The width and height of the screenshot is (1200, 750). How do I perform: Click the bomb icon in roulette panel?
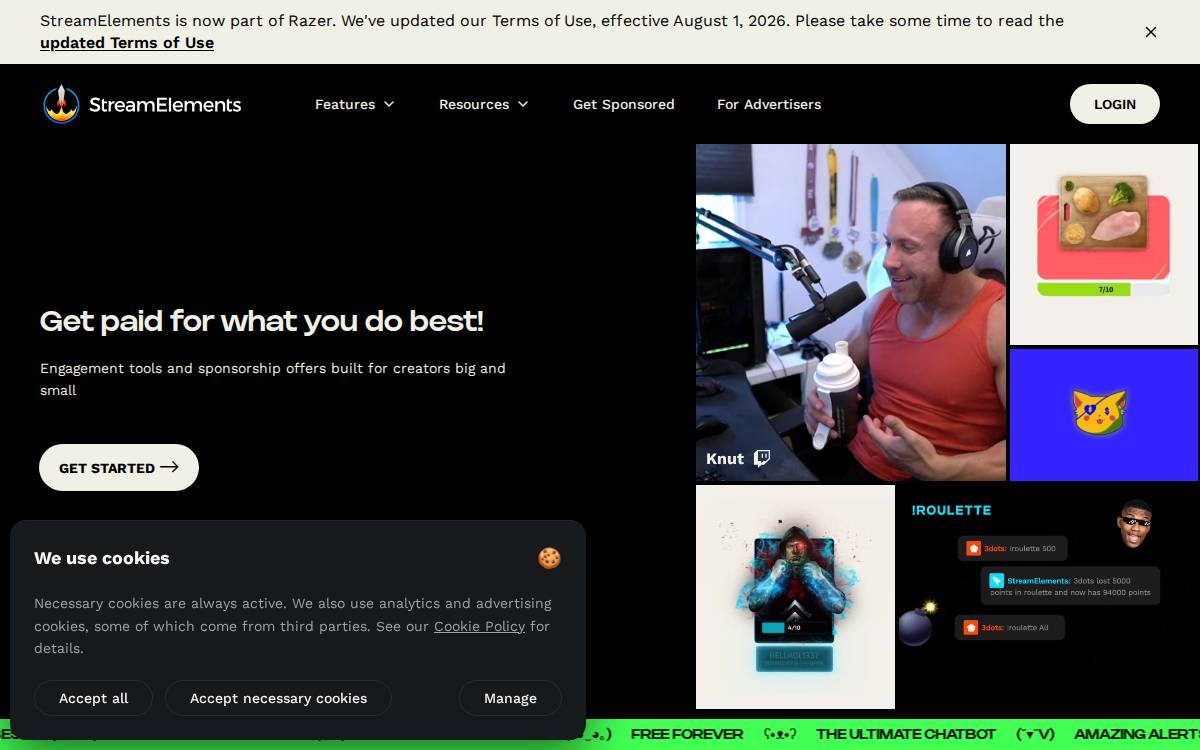point(917,623)
